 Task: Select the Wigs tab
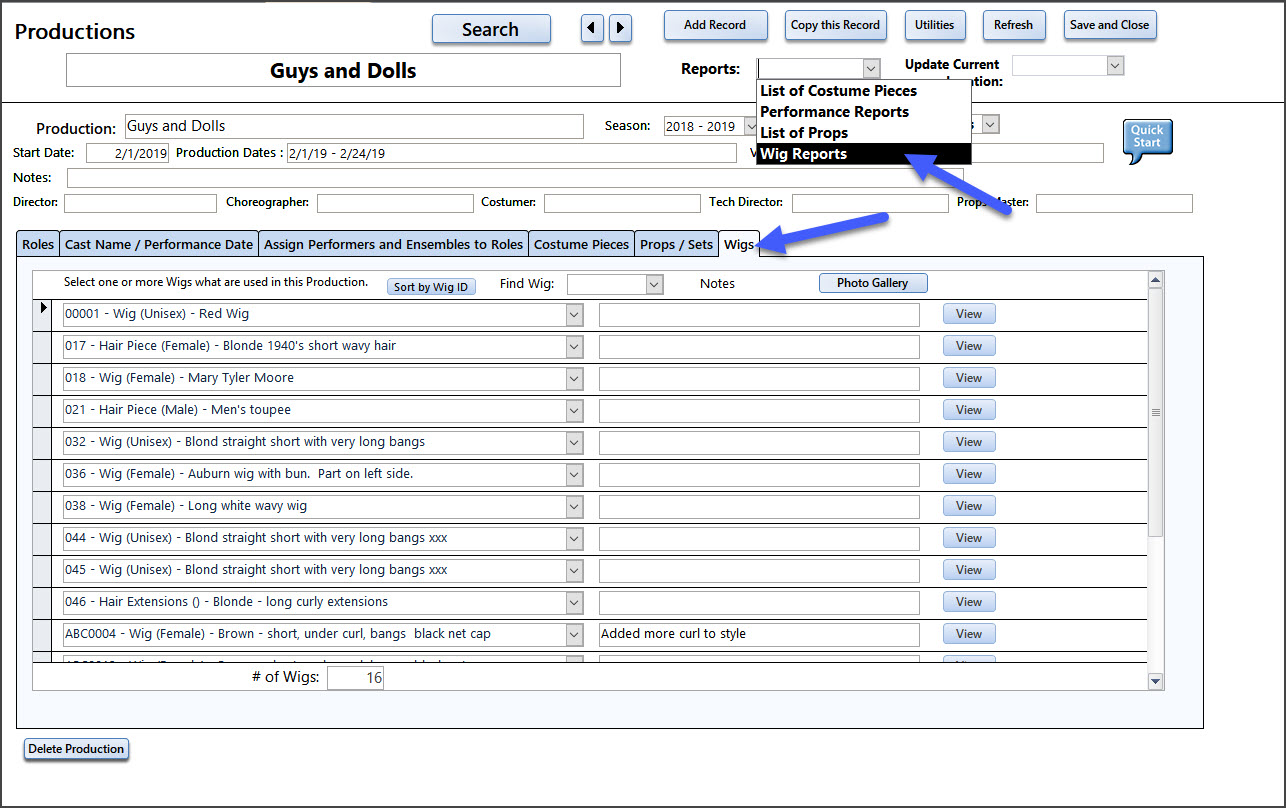(x=739, y=244)
